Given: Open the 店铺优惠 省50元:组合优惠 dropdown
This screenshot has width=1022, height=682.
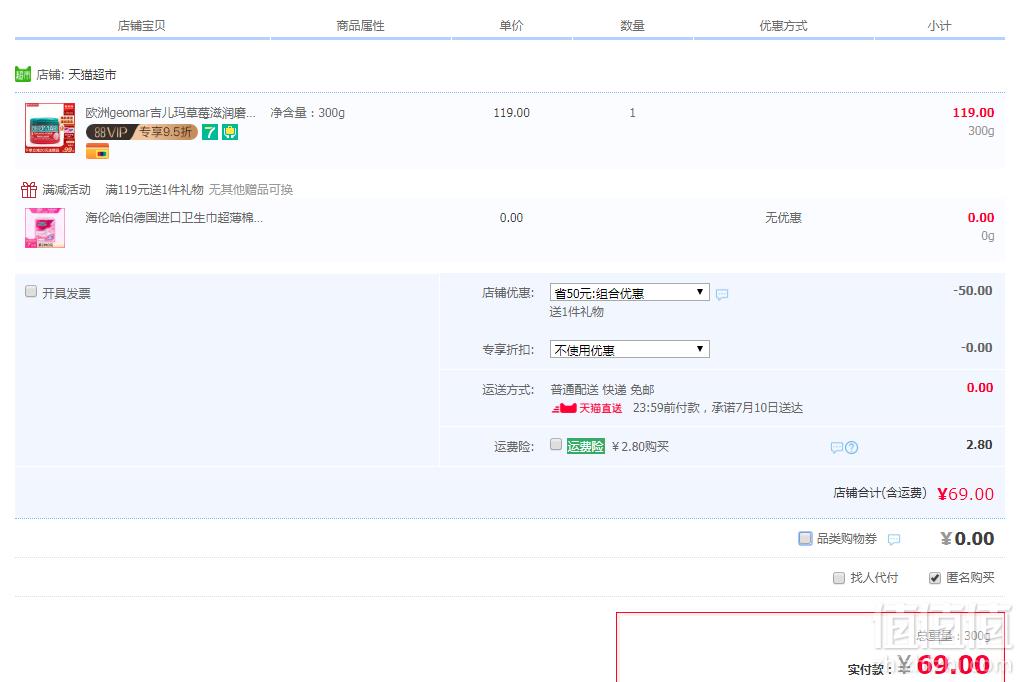Looking at the screenshot, I should [x=630, y=293].
